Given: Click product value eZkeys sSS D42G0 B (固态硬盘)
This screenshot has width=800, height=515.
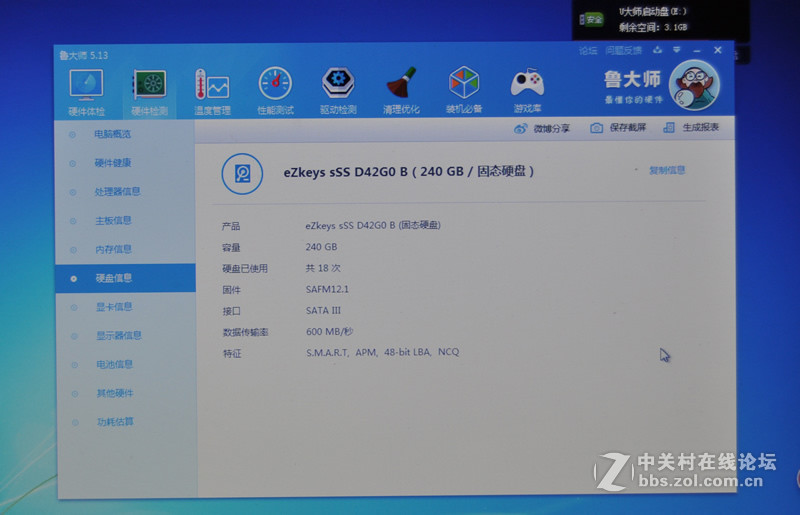Looking at the screenshot, I should (373, 225).
